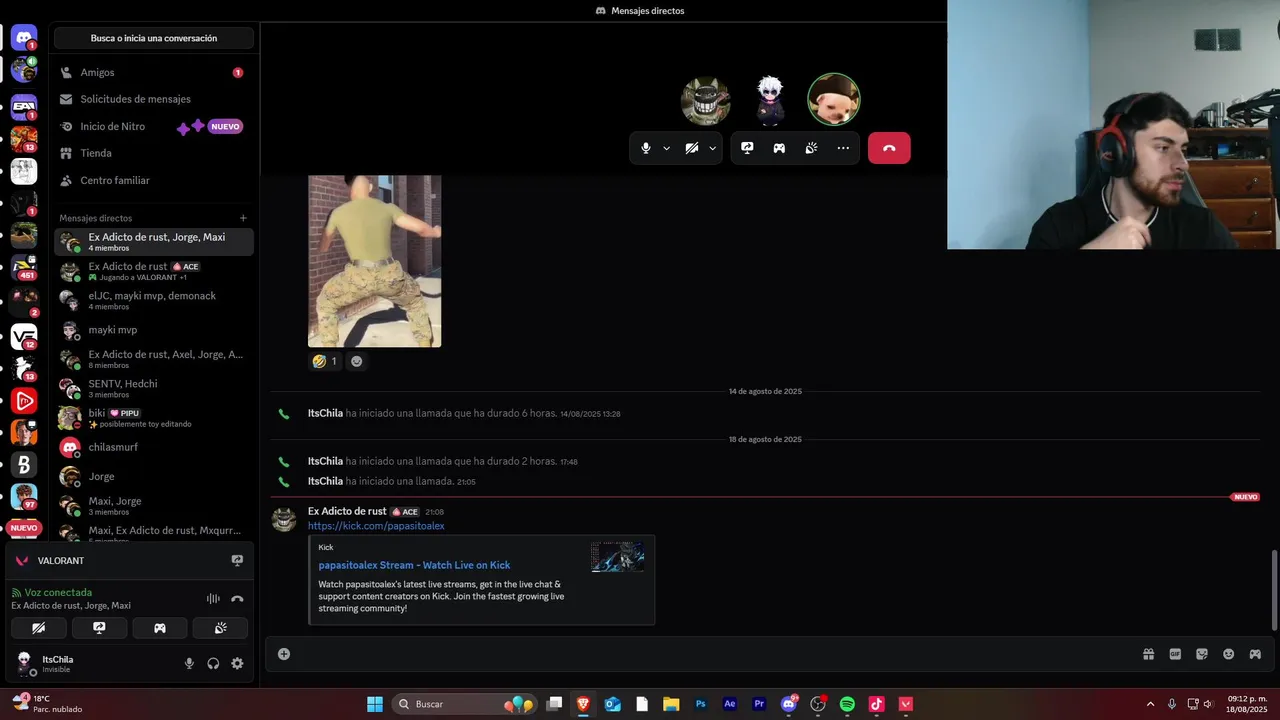Open DM with Ex Adicto de rust playing VALORANT
Screen dimensions: 1280x720
coord(154,271)
